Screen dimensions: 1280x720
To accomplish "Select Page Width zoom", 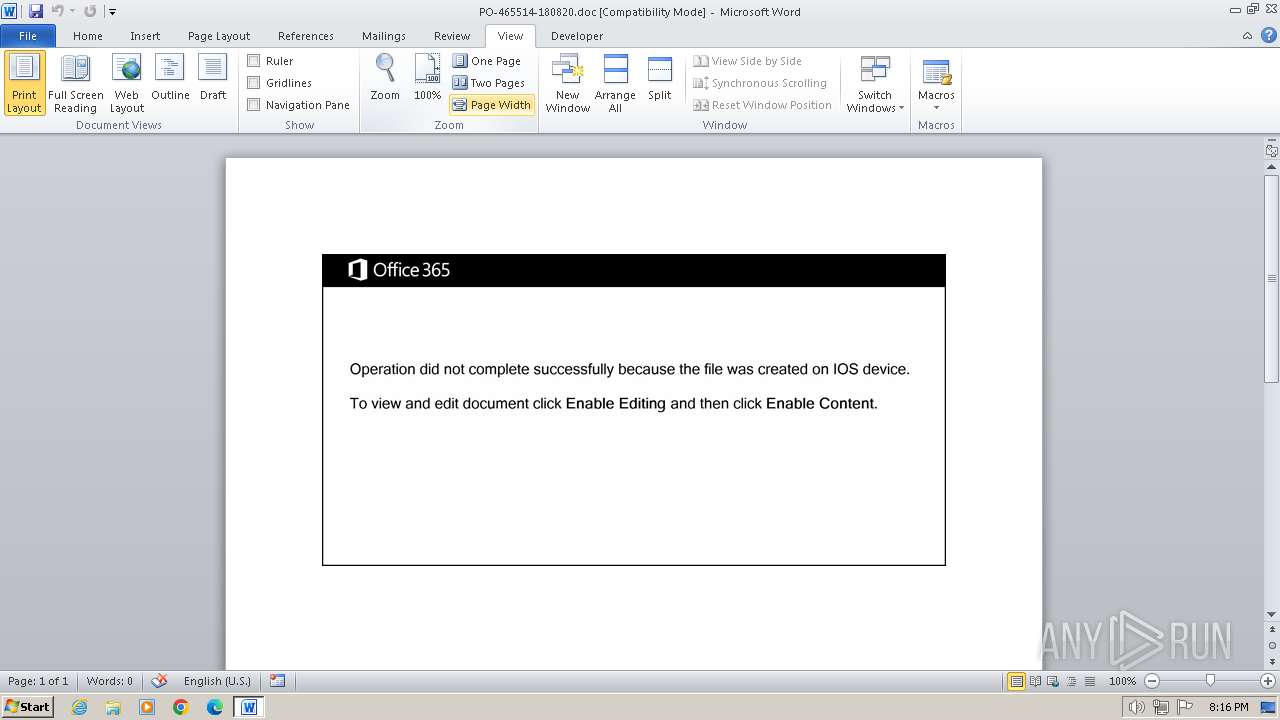I will pyautogui.click(x=492, y=105).
